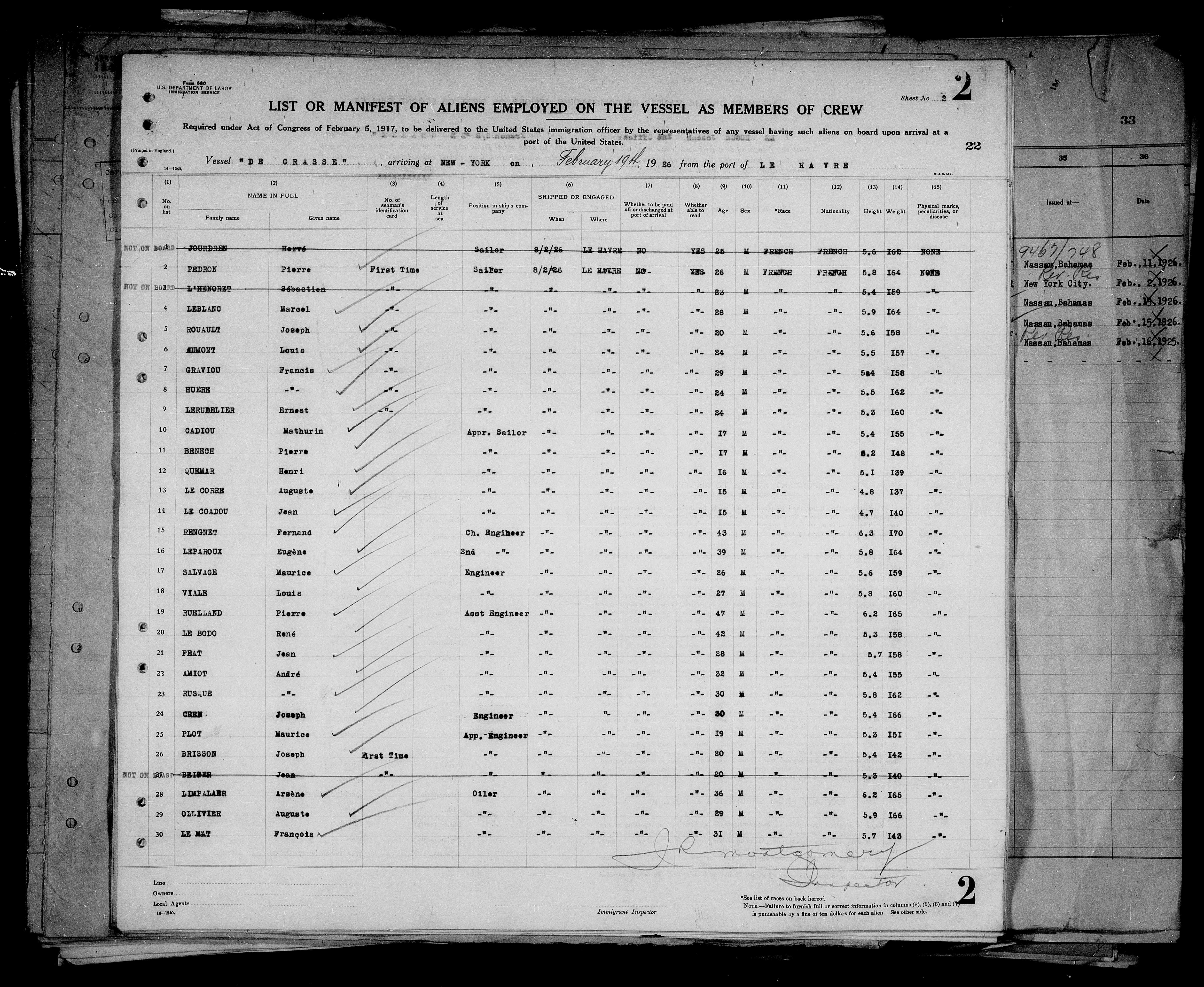
Task: Click the Owners line at page bottom
Action: point(253,893)
